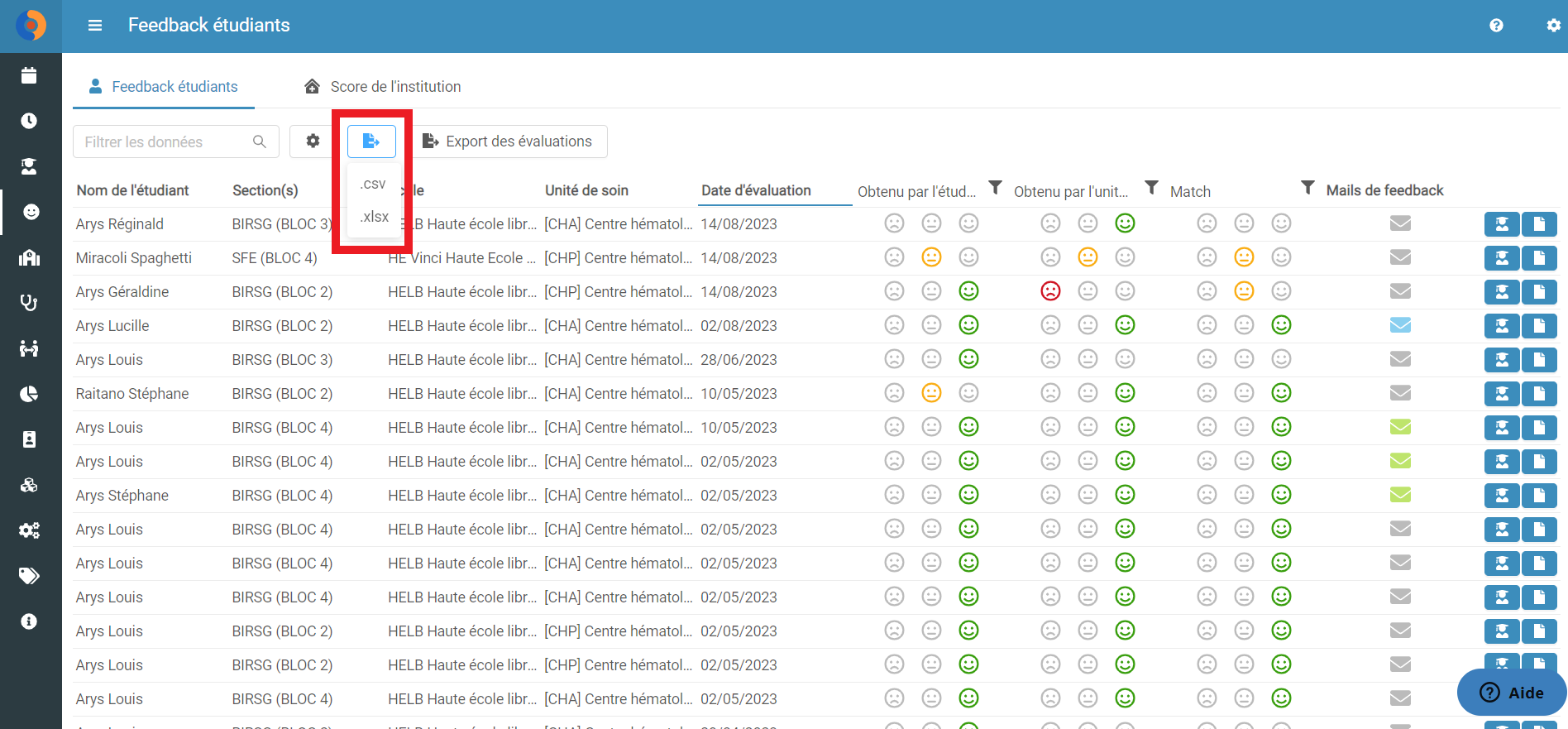Select red sad face for Arys Géraldine
This screenshot has width=1568, height=729.
pos(1050,291)
